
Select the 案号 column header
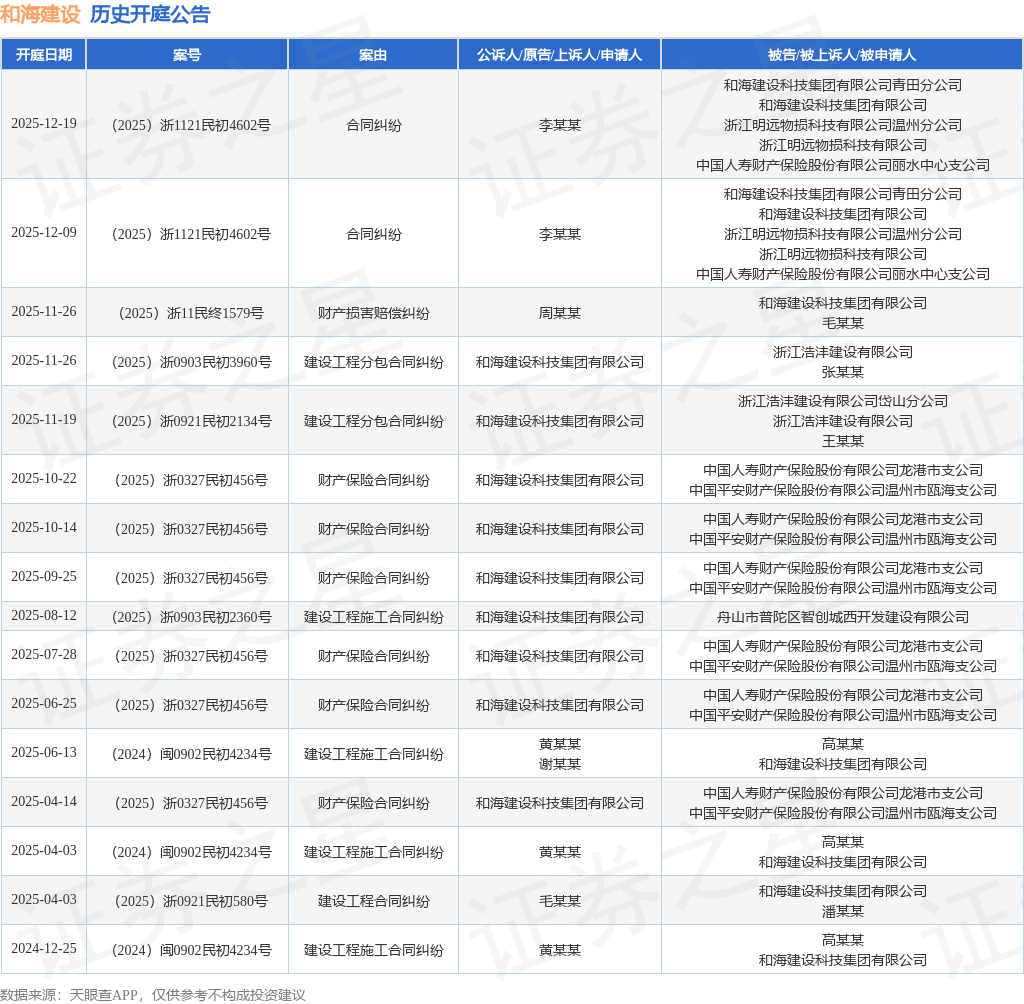[187, 55]
